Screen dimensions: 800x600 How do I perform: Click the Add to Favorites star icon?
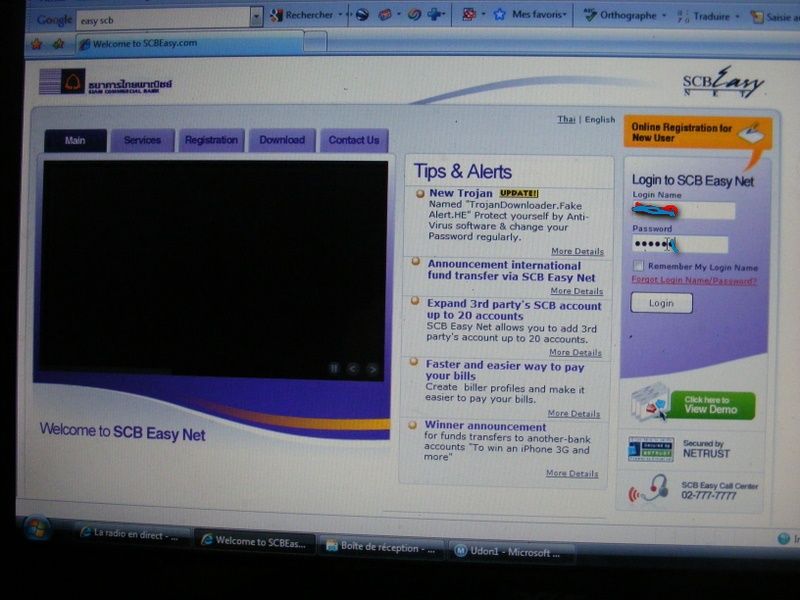coord(59,44)
